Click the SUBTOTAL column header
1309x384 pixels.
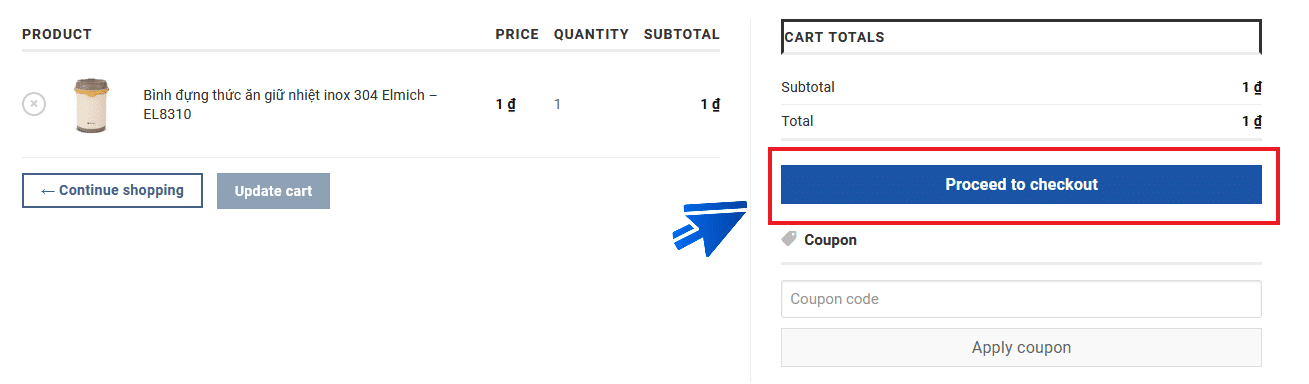pos(682,34)
